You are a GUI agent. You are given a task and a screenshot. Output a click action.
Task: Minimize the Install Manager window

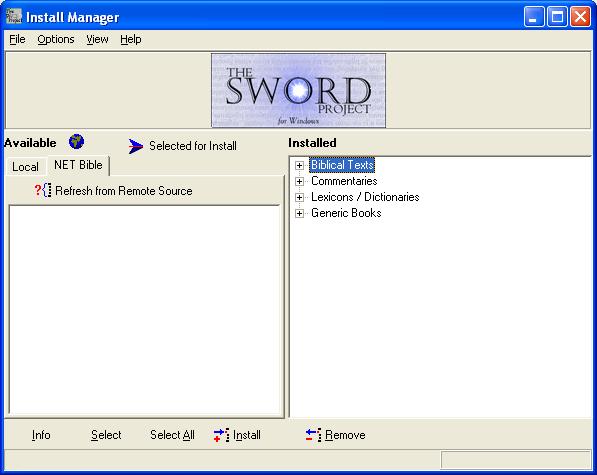click(x=534, y=17)
